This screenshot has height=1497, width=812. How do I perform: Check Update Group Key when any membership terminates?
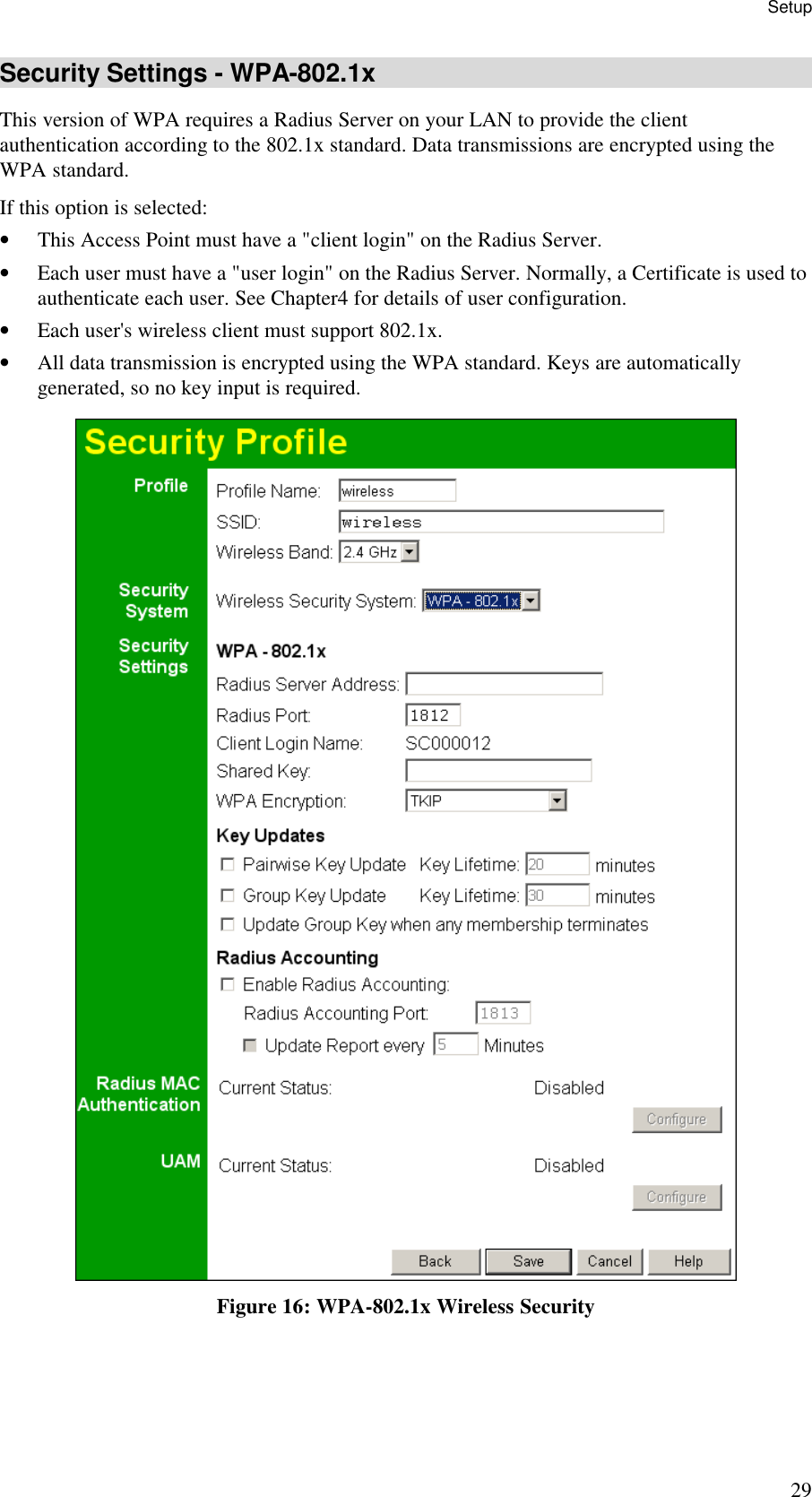[x=228, y=923]
